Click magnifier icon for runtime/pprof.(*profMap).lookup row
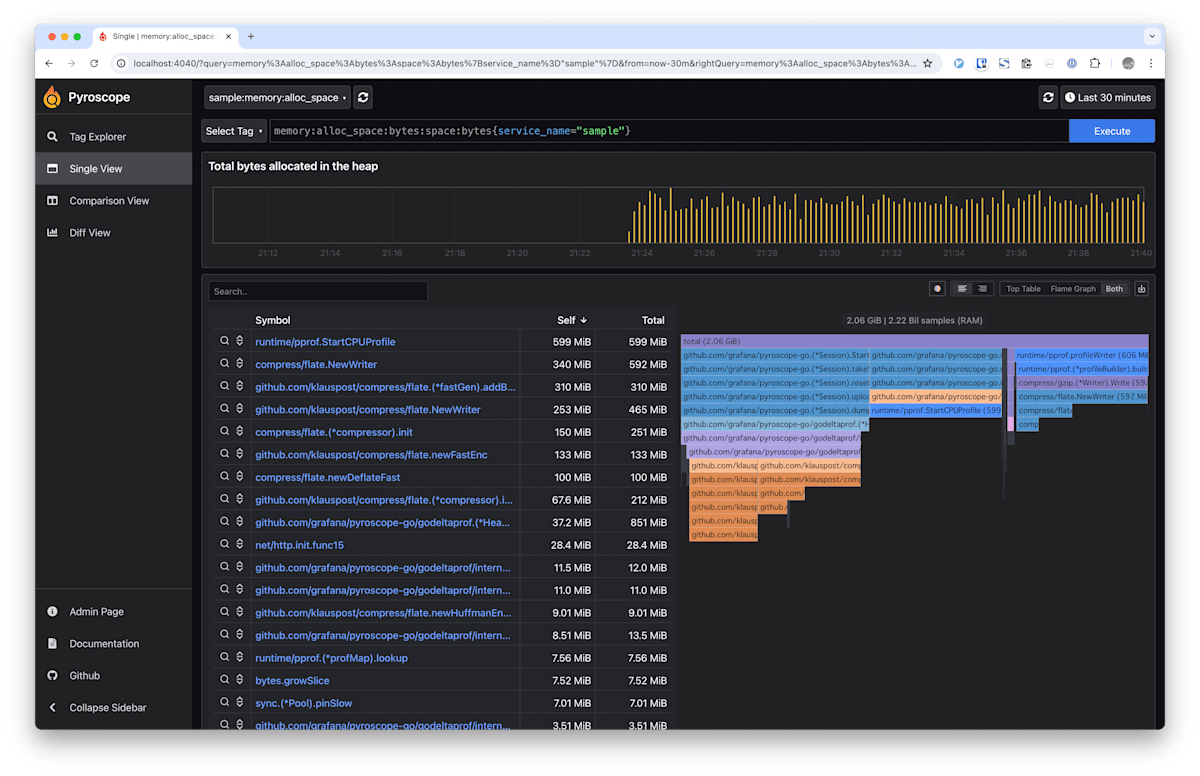The width and height of the screenshot is (1200, 776). point(225,658)
